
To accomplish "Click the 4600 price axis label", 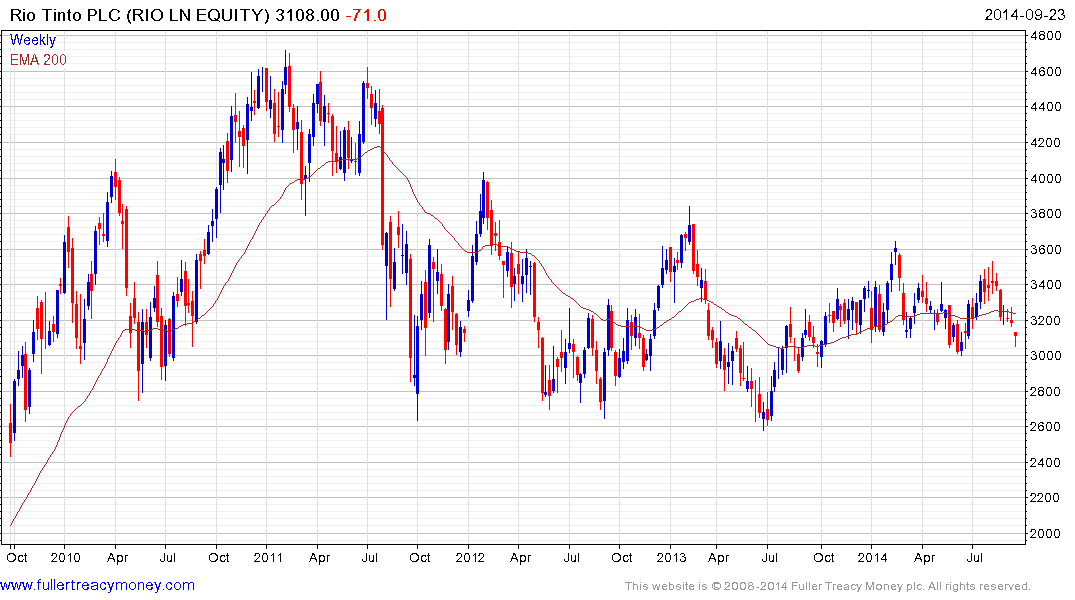I will click(1046, 71).
